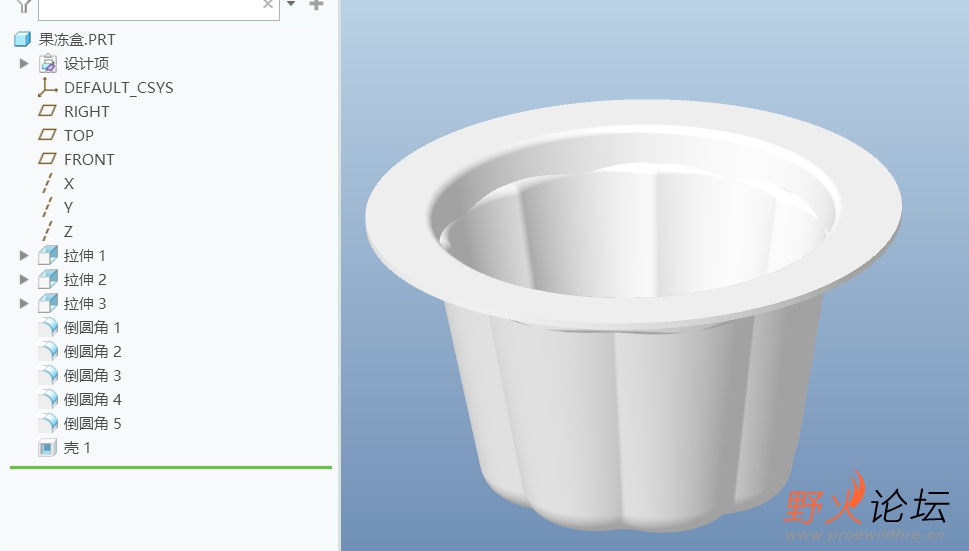Select the X datum axis icon

[48, 183]
